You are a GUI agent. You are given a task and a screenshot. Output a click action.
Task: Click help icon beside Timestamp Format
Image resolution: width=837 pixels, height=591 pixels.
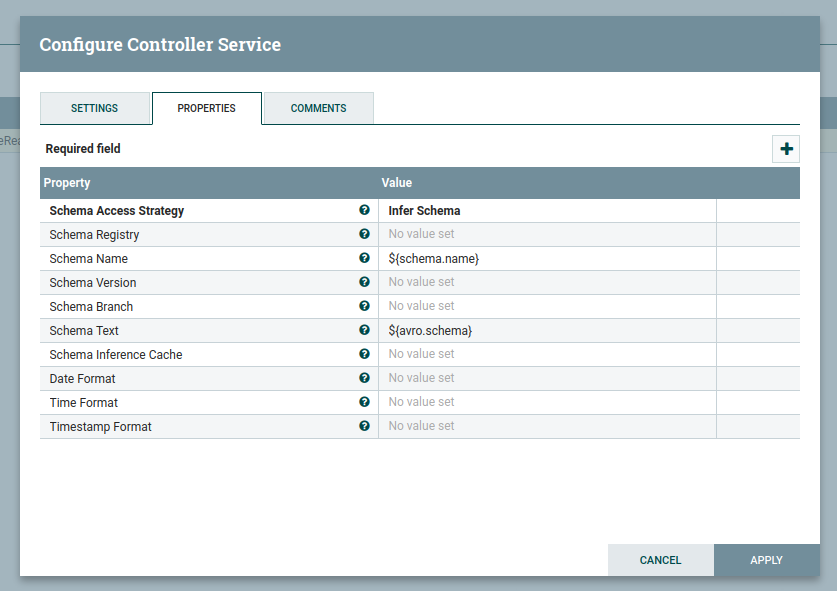coord(364,426)
